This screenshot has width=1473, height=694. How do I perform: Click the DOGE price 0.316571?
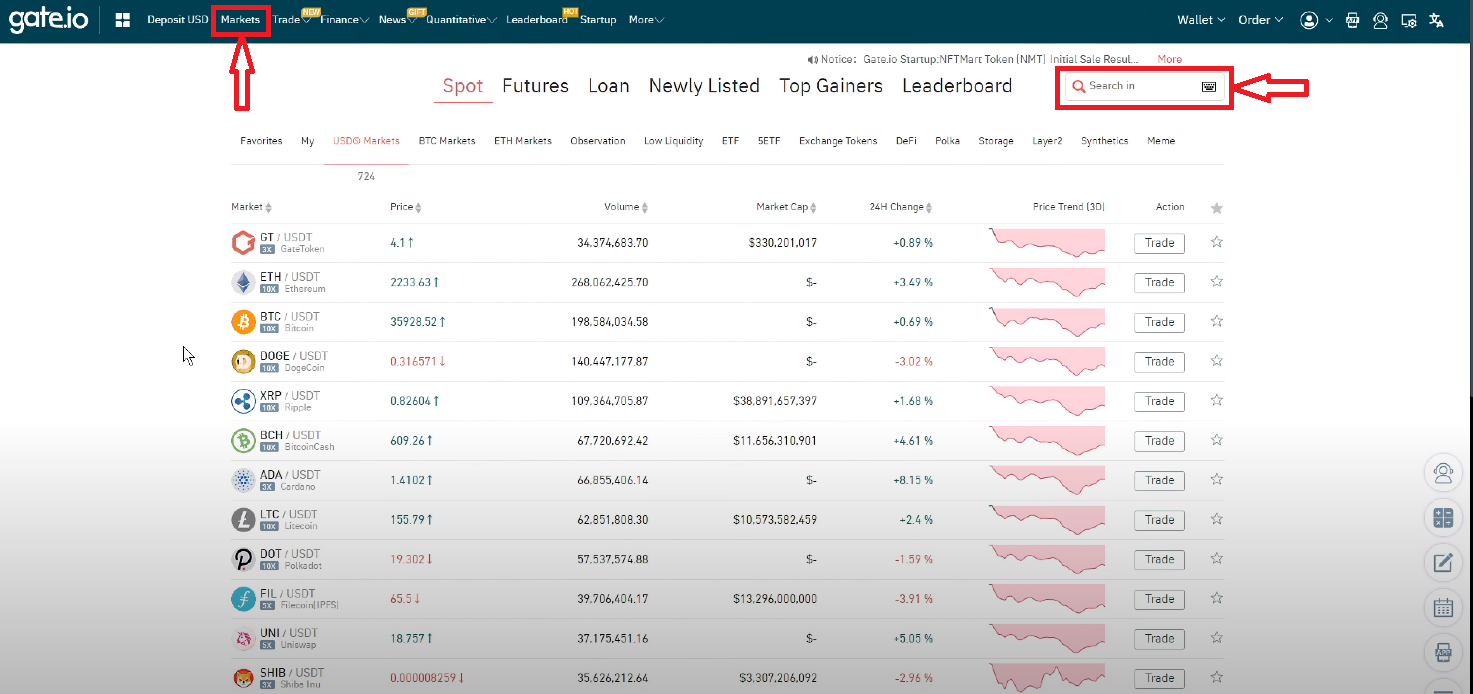[x=414, y=361]
